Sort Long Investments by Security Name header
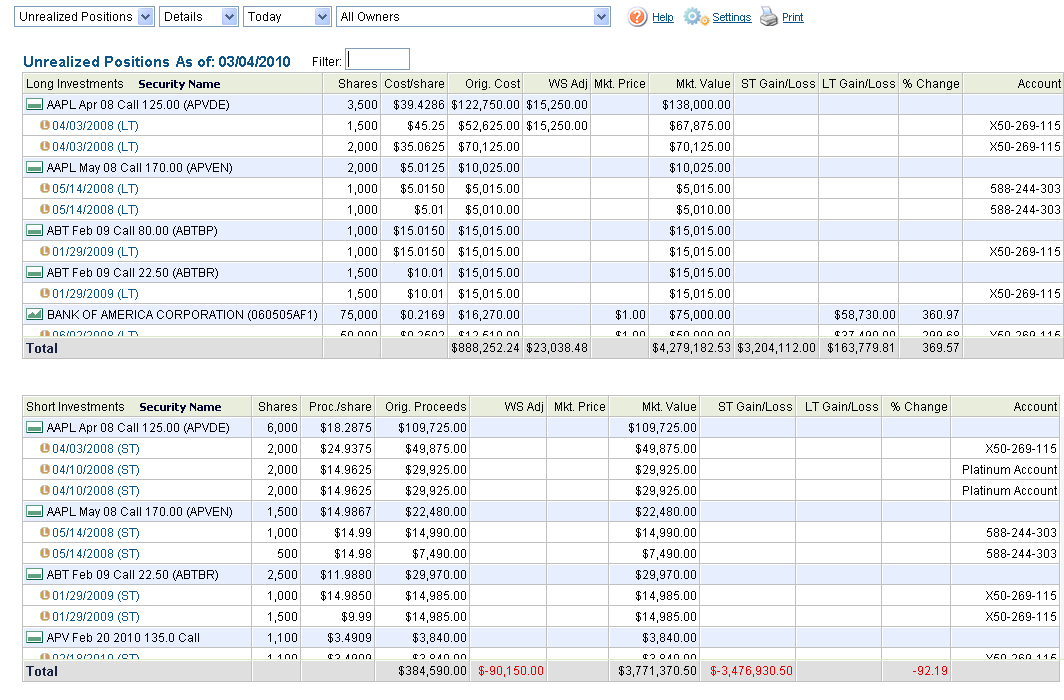Viewport: 1064px width, 700px height. (x=179, y=84)
